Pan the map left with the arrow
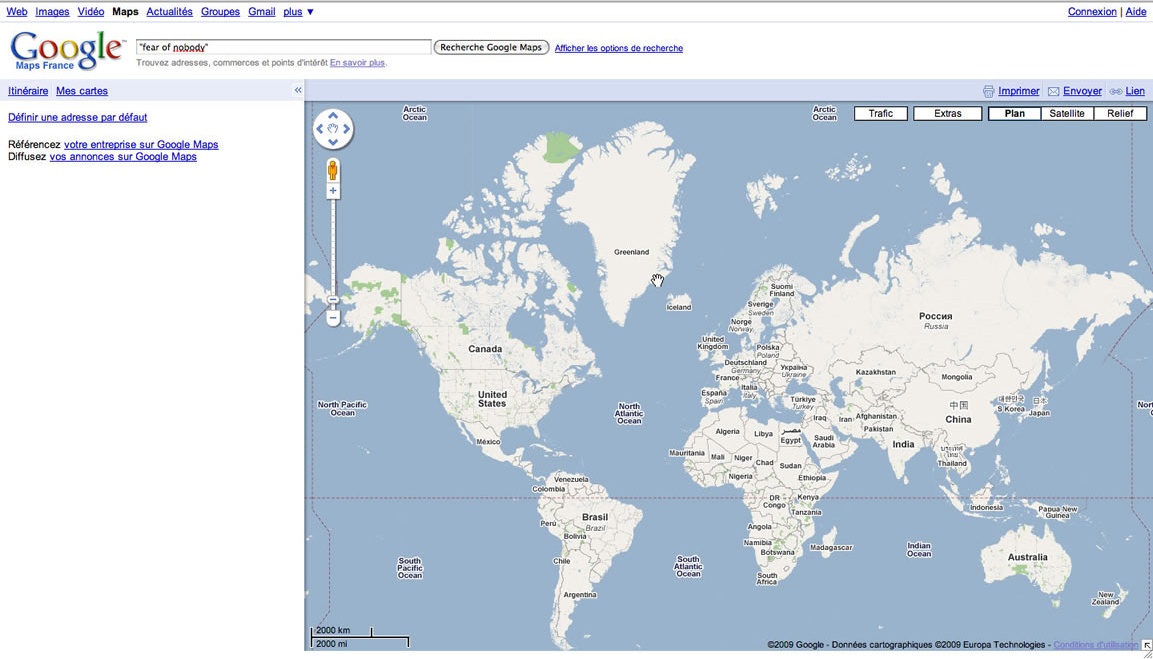Screen dimensions: 1153x659 click(x=320, y=129)
